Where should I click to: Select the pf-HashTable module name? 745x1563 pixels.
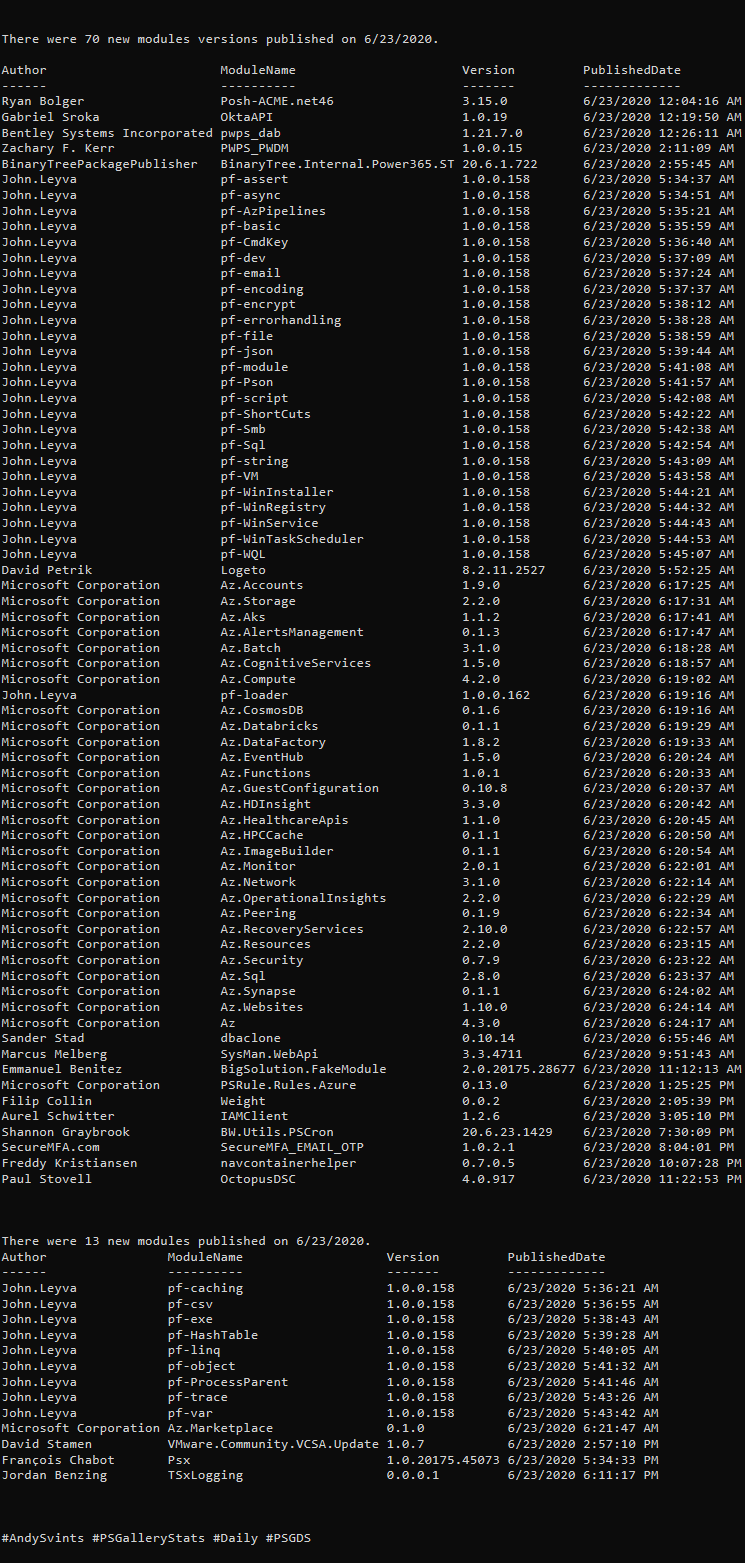tap(213, 1335)
